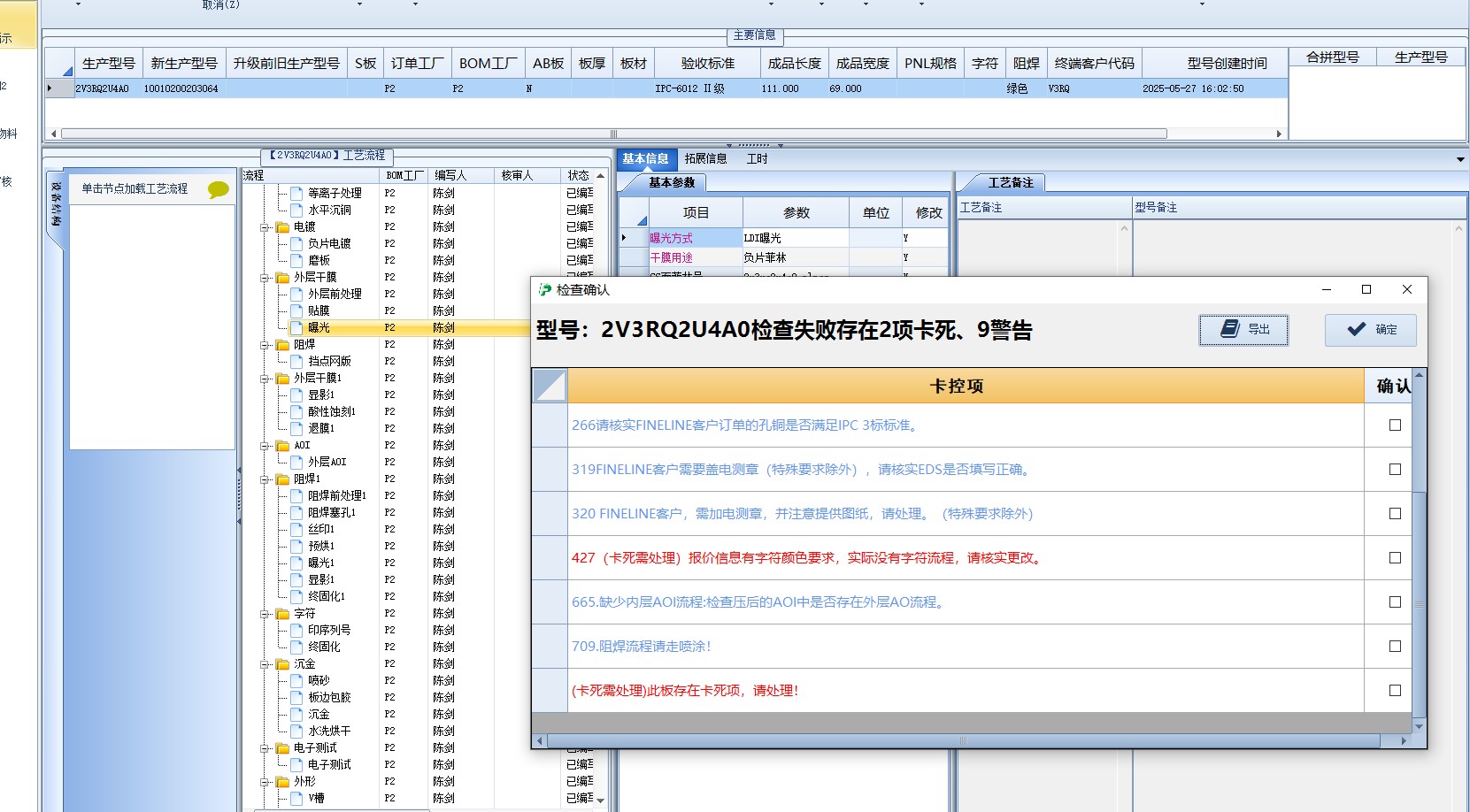Click the document icon for 阻焊前处理1
The image size is (1470, 812).
pyautogui.click(x=297, y=495)
